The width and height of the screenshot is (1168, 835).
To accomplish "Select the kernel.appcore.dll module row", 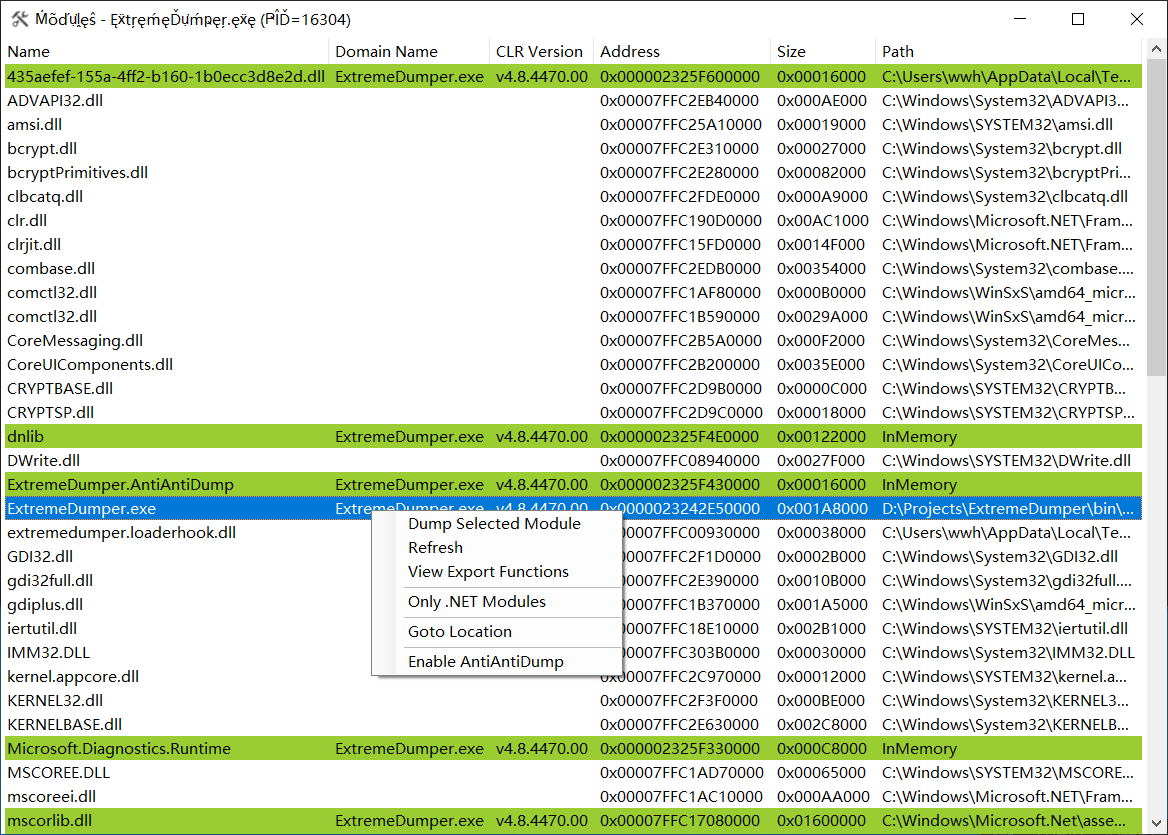I will (573, 676).
